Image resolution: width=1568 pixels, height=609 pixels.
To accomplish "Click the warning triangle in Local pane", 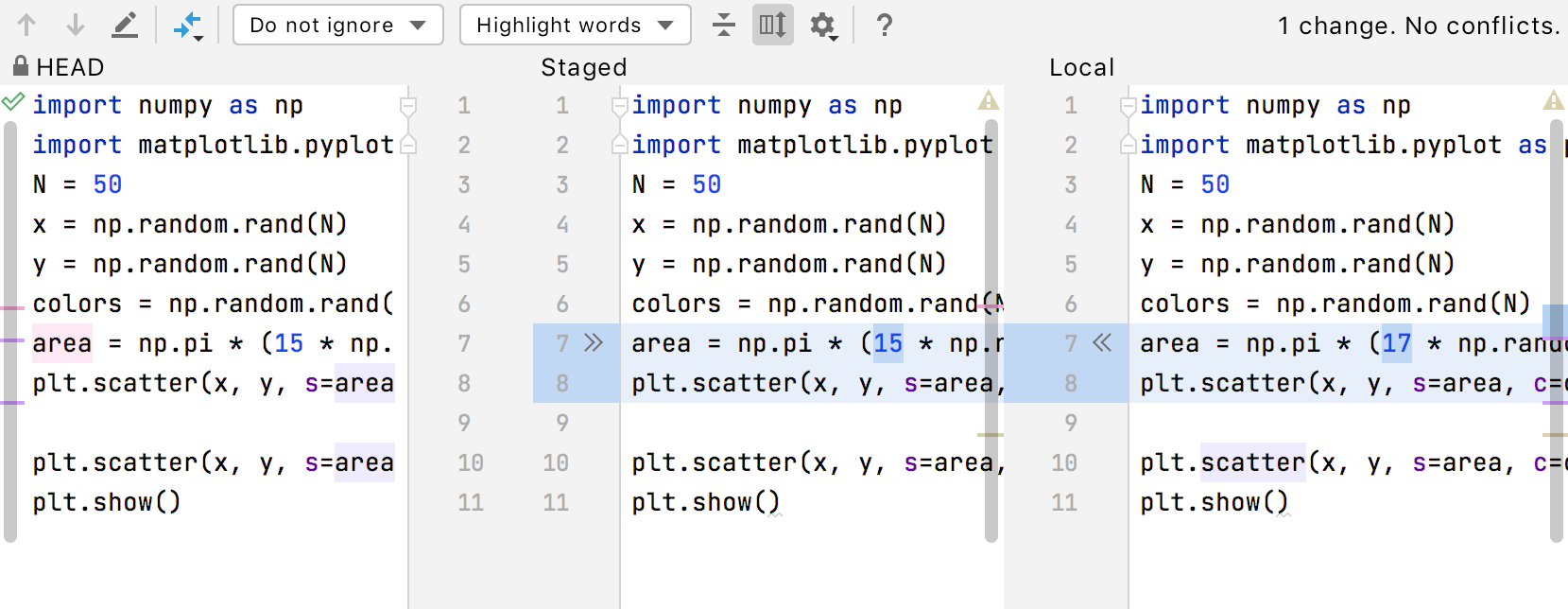I will pos(1554,101).
